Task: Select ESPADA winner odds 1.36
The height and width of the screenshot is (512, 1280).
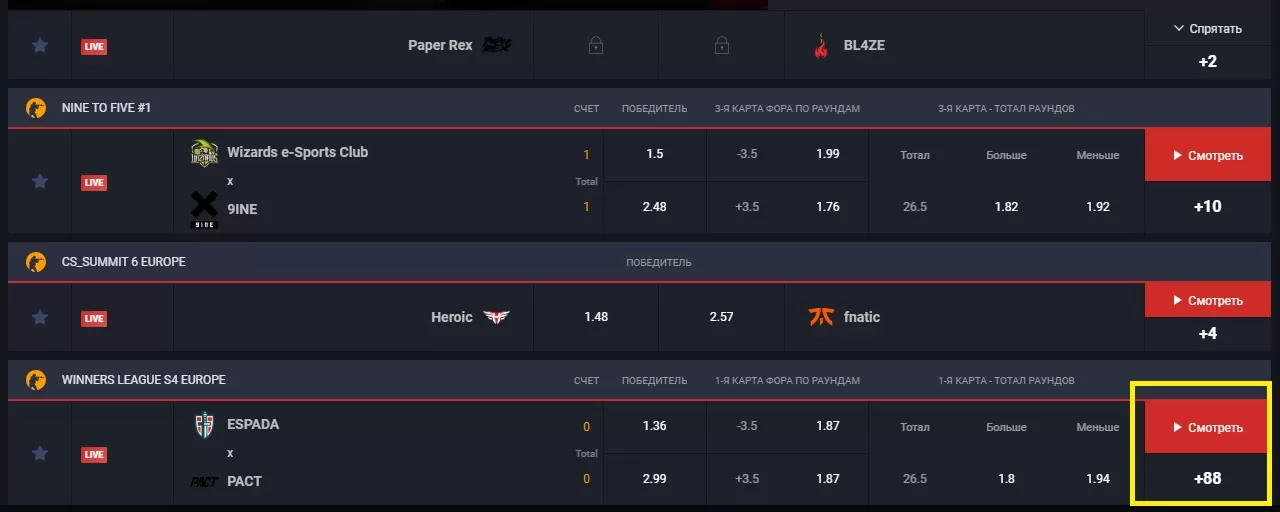Action: [x=655, y=425]
